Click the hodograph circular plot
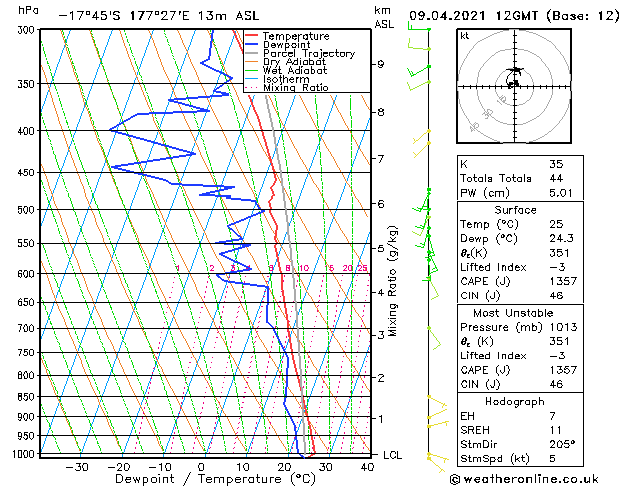This screenshot has width=629, height=486. 514,86
